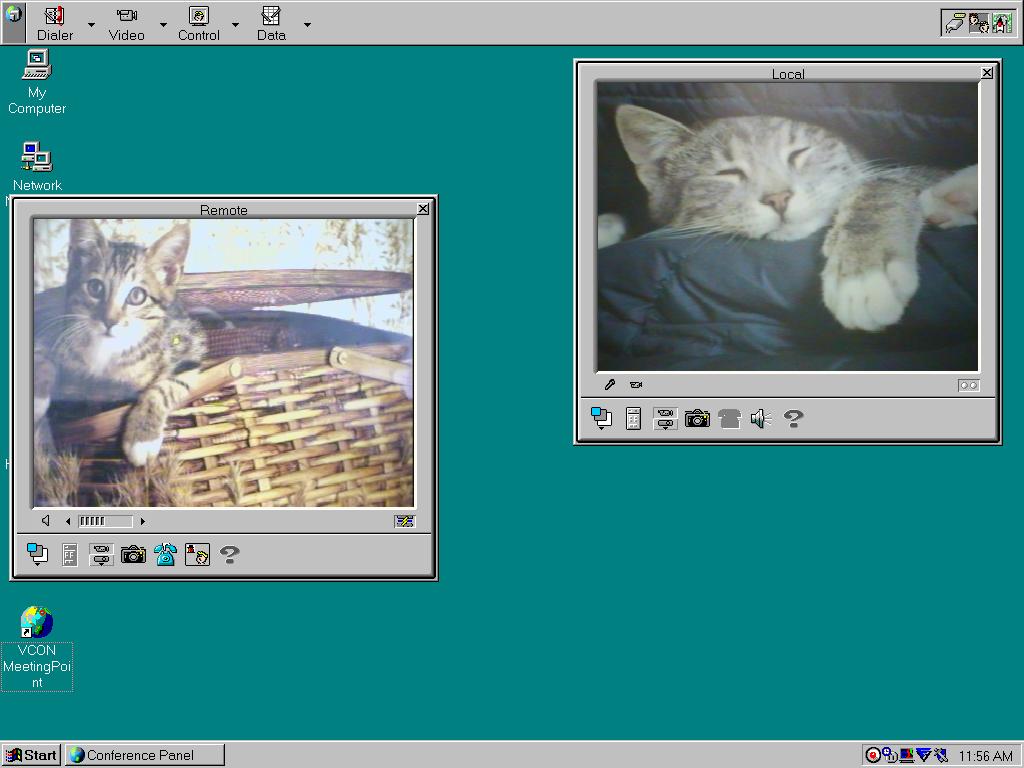Click the Local window remote-control keypad icon
This screenshot has height=768, width=1024.
[x=633, y=419]
